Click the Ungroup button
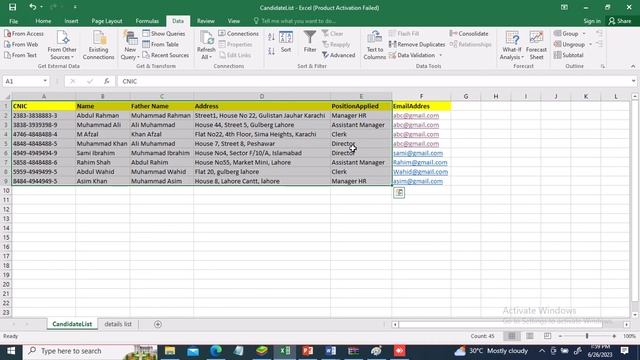 pos(569,44)
